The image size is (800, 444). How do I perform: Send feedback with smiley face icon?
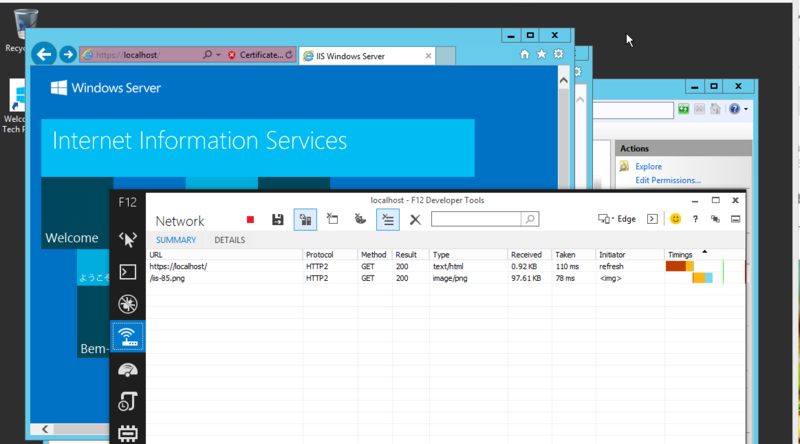click(x=676, y=219)
